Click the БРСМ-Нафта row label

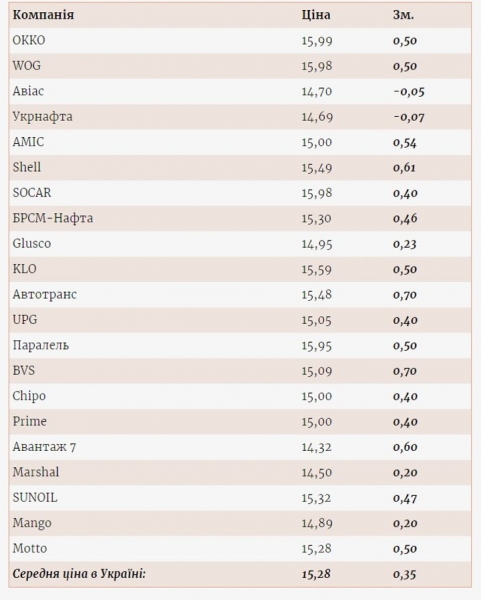(53, 218)
